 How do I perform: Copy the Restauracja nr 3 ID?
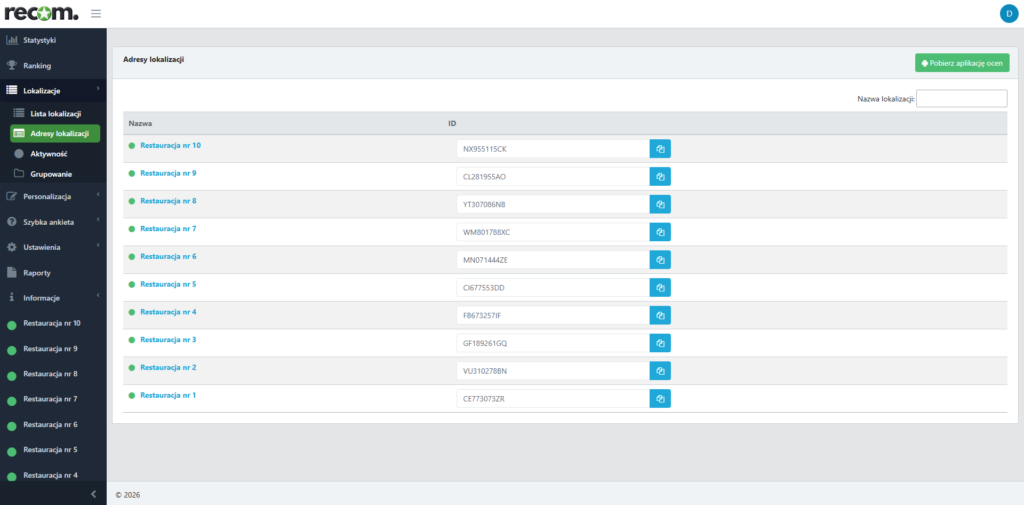point(660,343)
